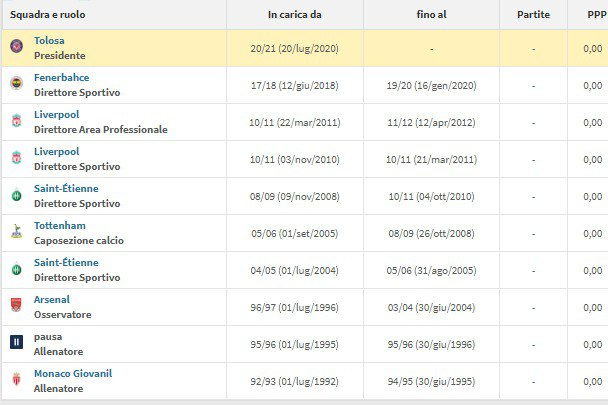Click the Tottenham club crest icon
Image resolution: width=608 pixels, height=405 pixels.
click(x=16, y=231)
